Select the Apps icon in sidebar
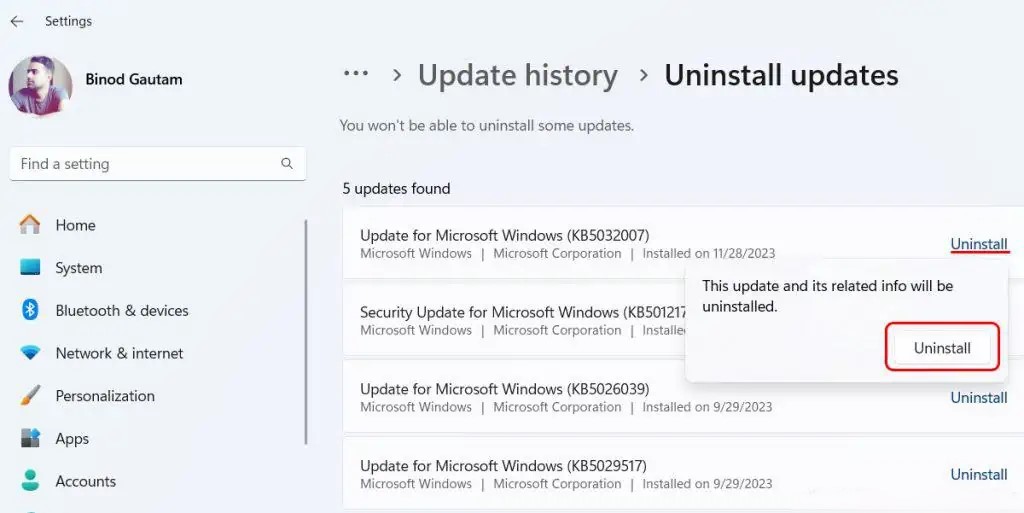1024x513 pixels. pos(30,438)
